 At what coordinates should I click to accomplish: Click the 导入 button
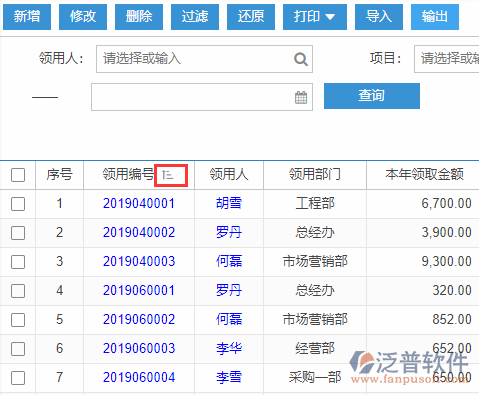[379, 17]
